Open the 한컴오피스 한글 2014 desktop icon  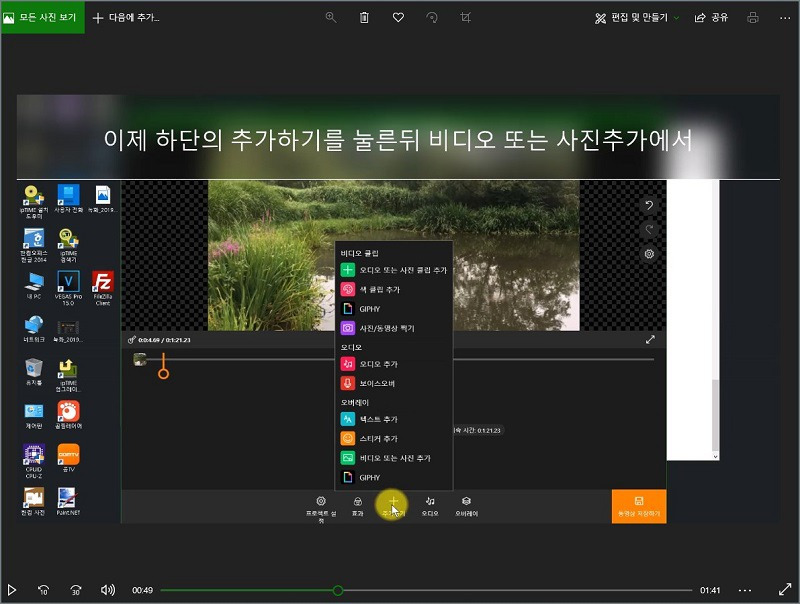(x=34, y=245)
